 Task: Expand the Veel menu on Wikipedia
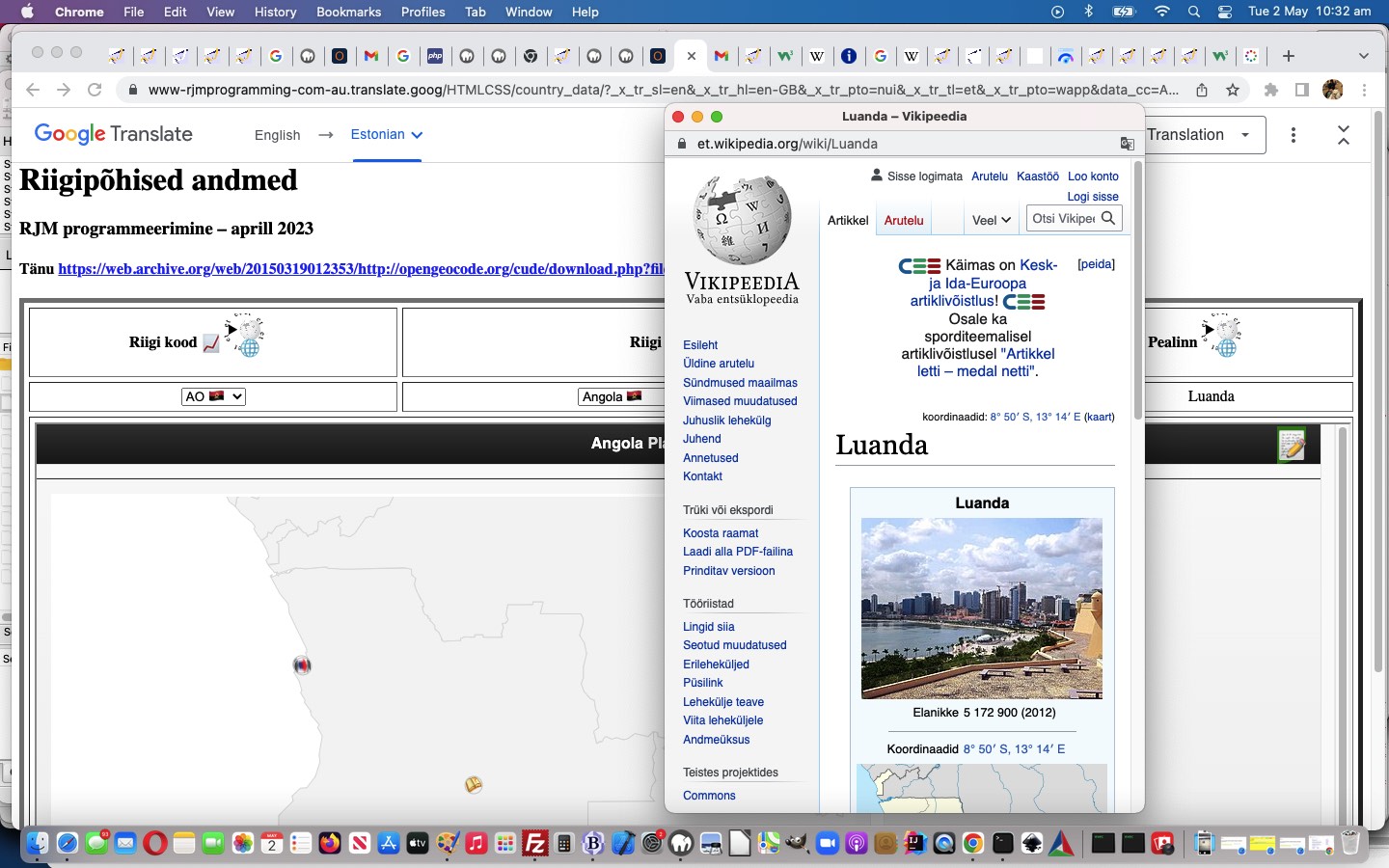[991, 220]
